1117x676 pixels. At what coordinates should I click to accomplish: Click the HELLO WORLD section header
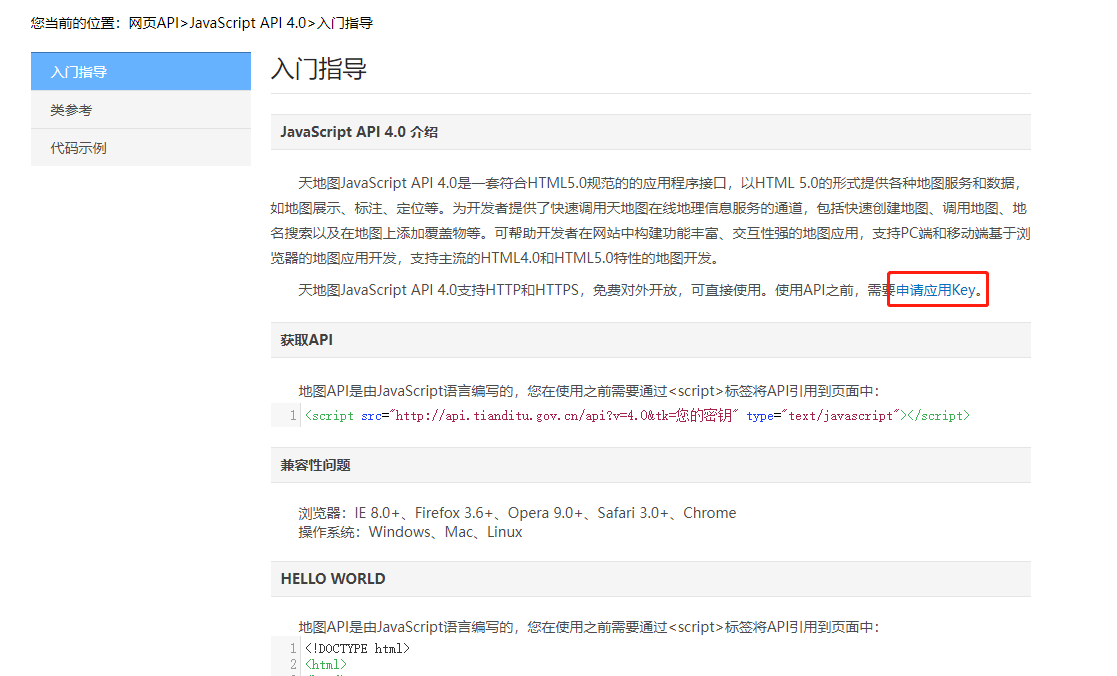pyautogui.click(x=650, y=578)
